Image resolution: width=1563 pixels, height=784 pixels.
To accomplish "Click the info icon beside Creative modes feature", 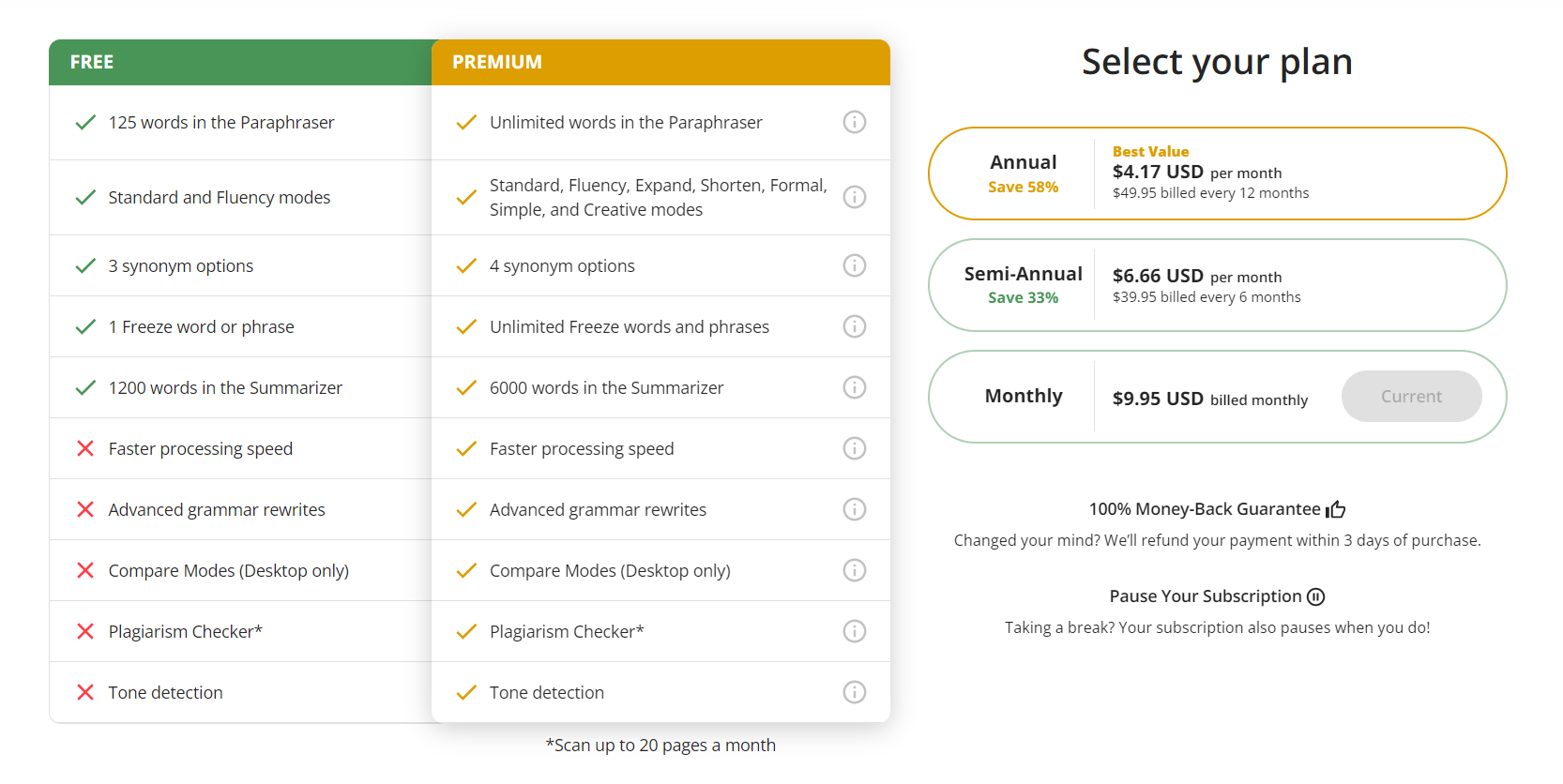I will (x=855, y=197).
